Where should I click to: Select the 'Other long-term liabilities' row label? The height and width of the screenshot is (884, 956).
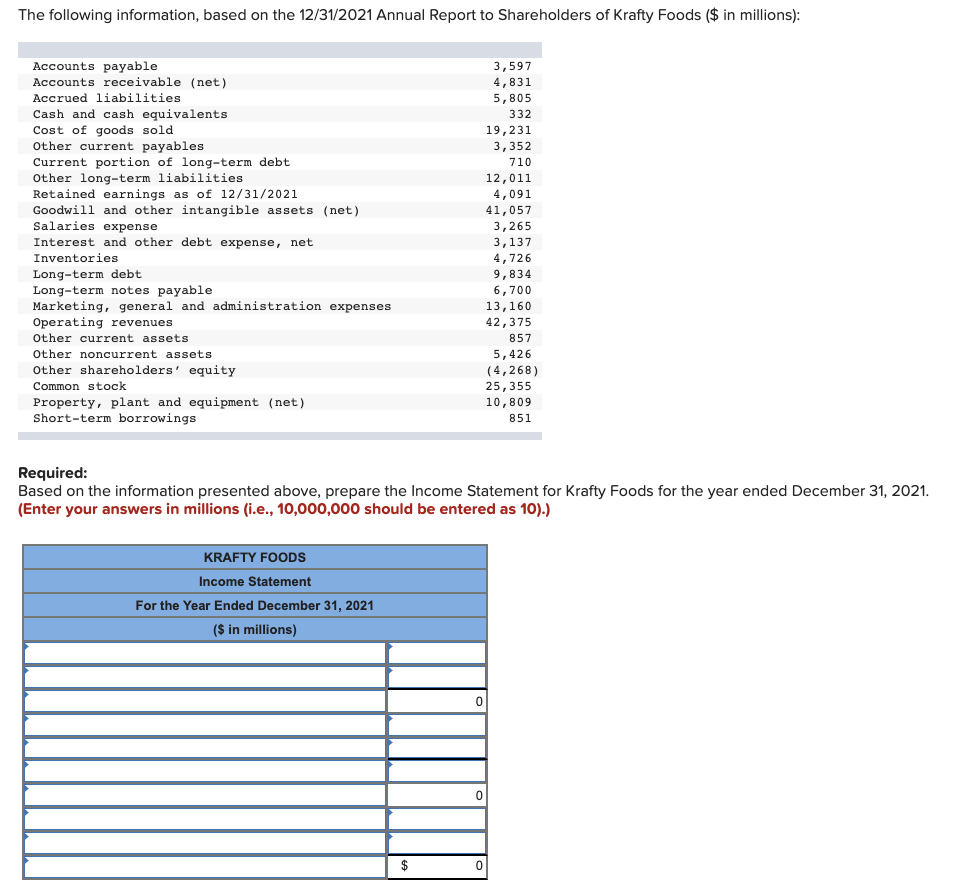point(138,178)
